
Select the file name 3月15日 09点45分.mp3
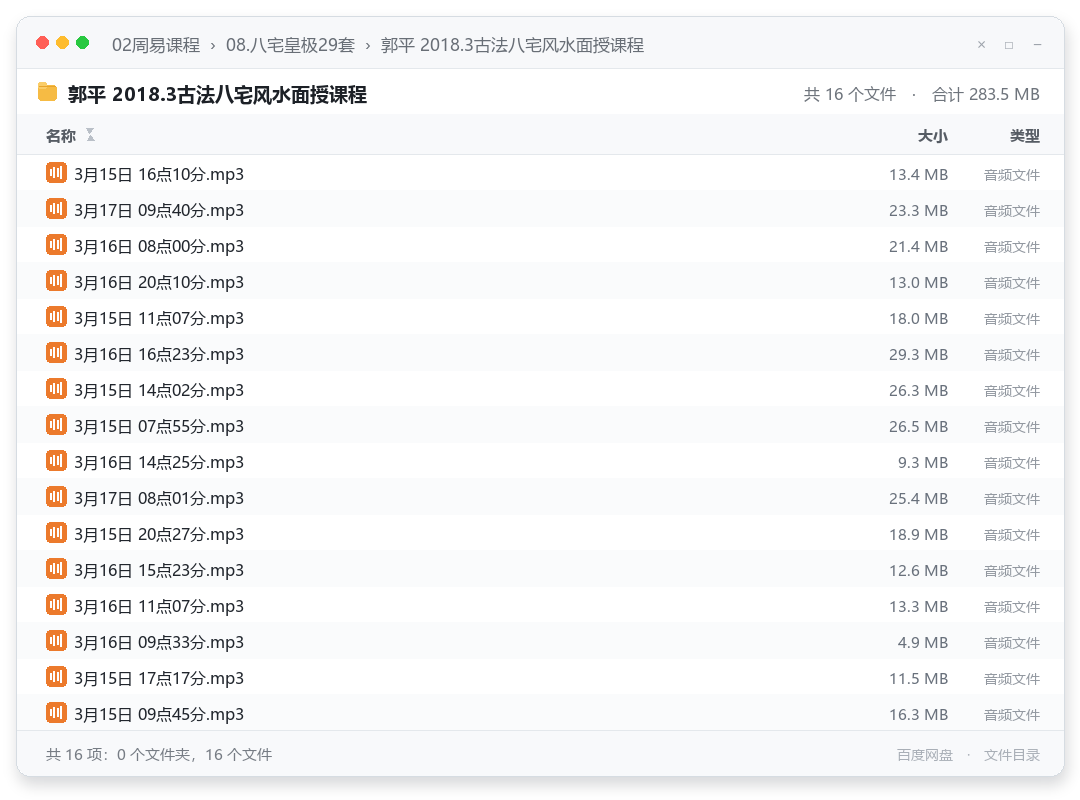click(159, 715)
